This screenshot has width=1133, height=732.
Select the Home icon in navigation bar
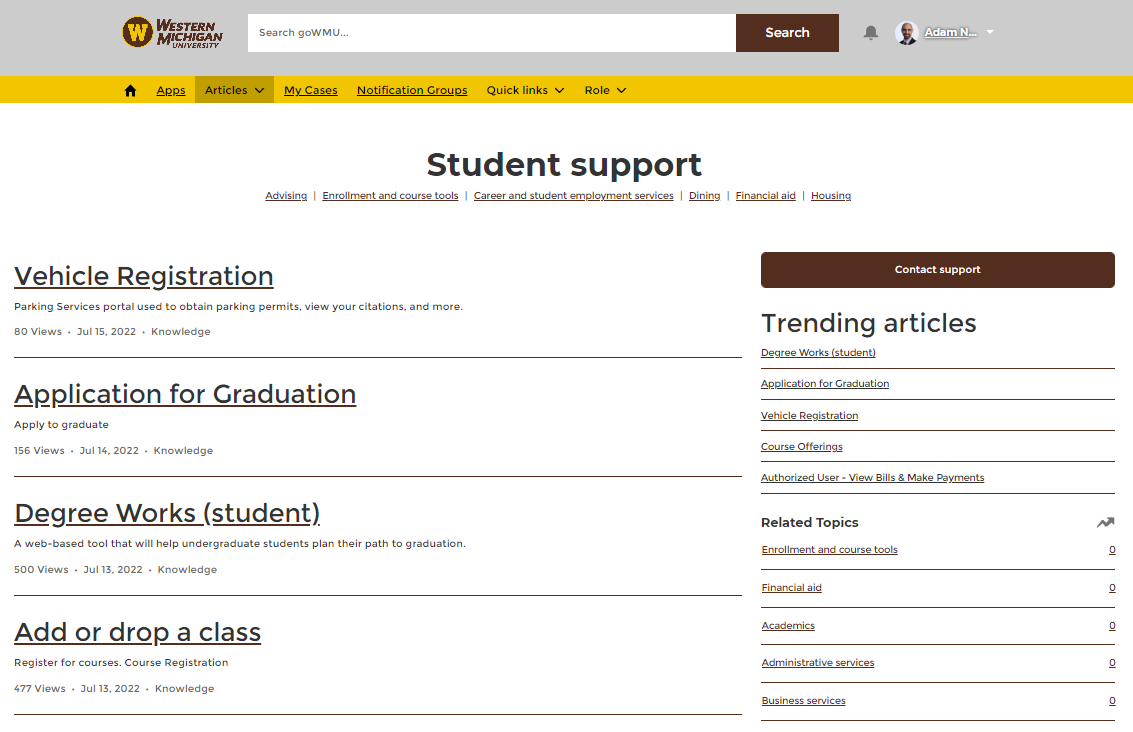point(130,90)
